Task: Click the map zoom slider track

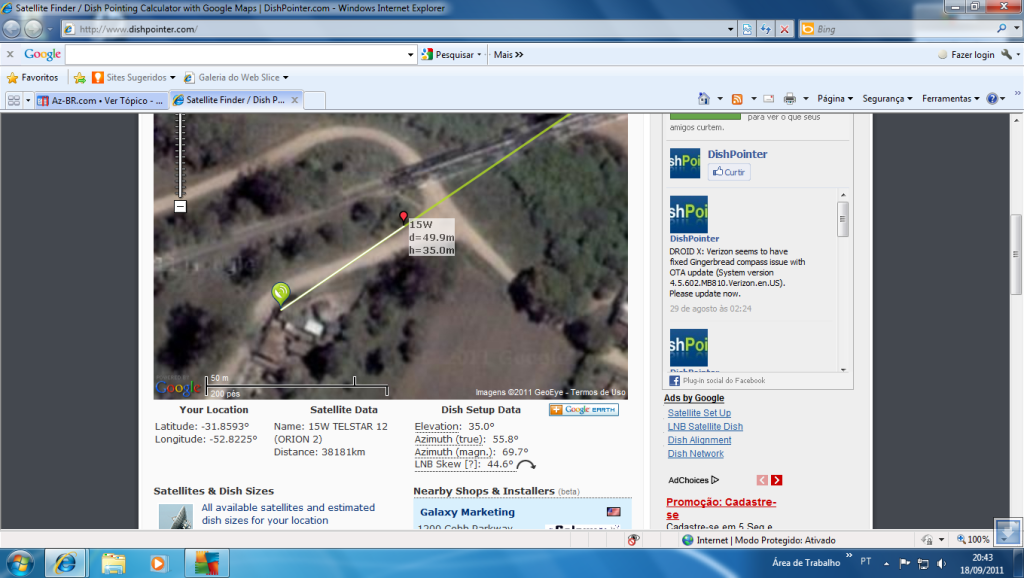Action: tap(180, 155)
